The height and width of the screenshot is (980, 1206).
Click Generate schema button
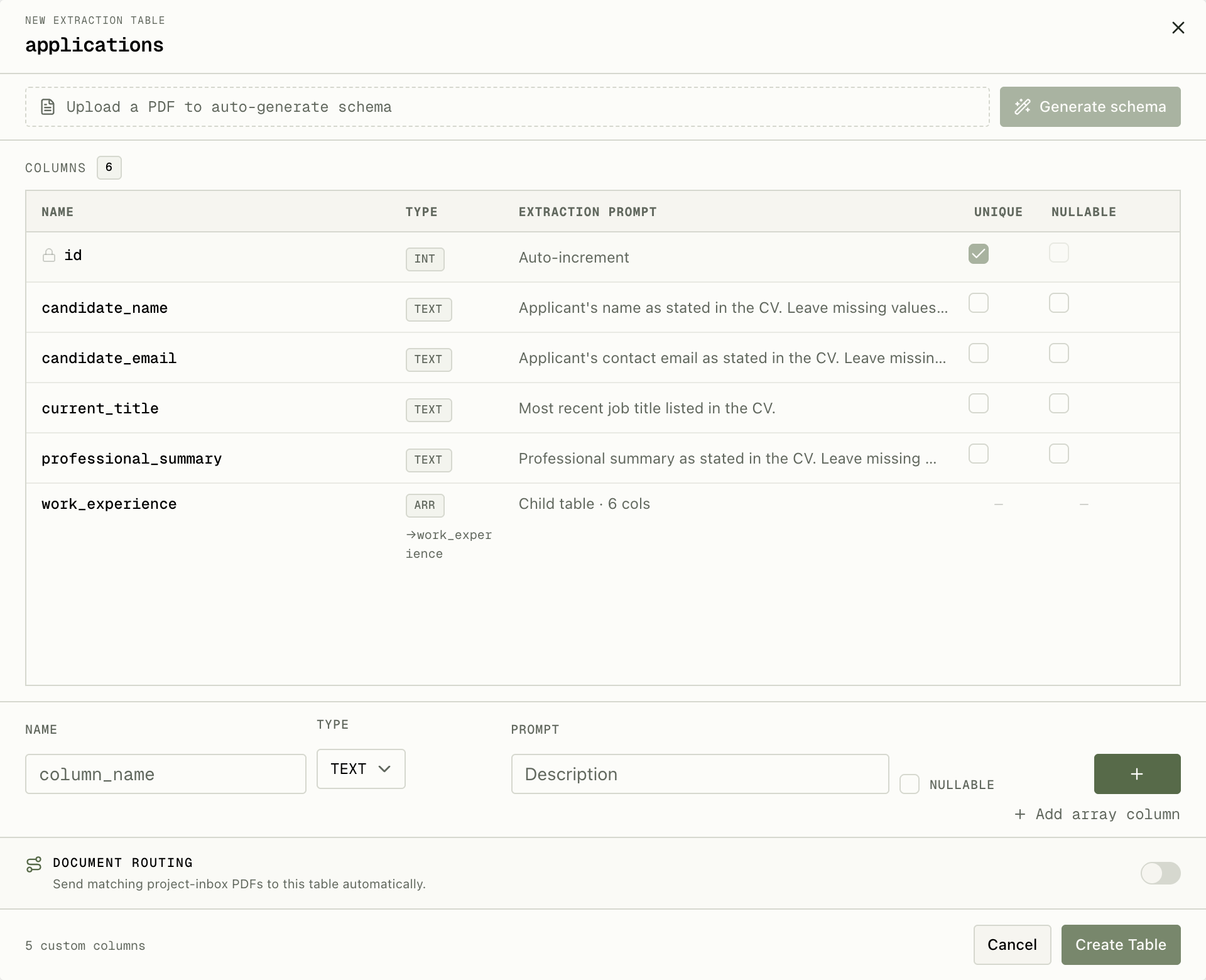[x=1090, y=107]
